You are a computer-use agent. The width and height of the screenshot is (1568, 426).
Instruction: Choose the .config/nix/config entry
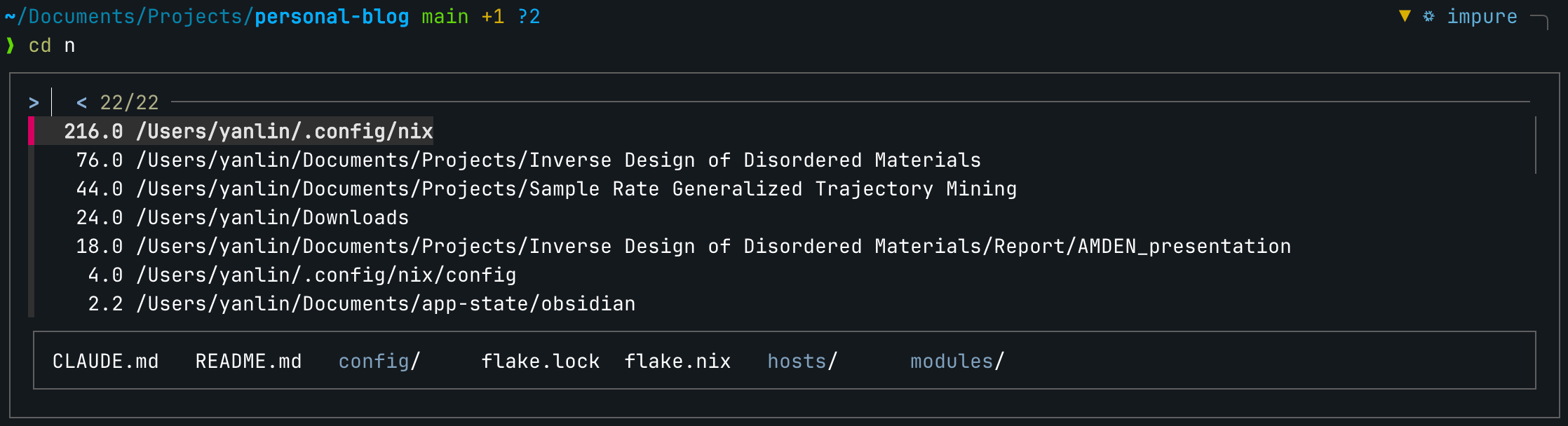[x=326, y=275]
